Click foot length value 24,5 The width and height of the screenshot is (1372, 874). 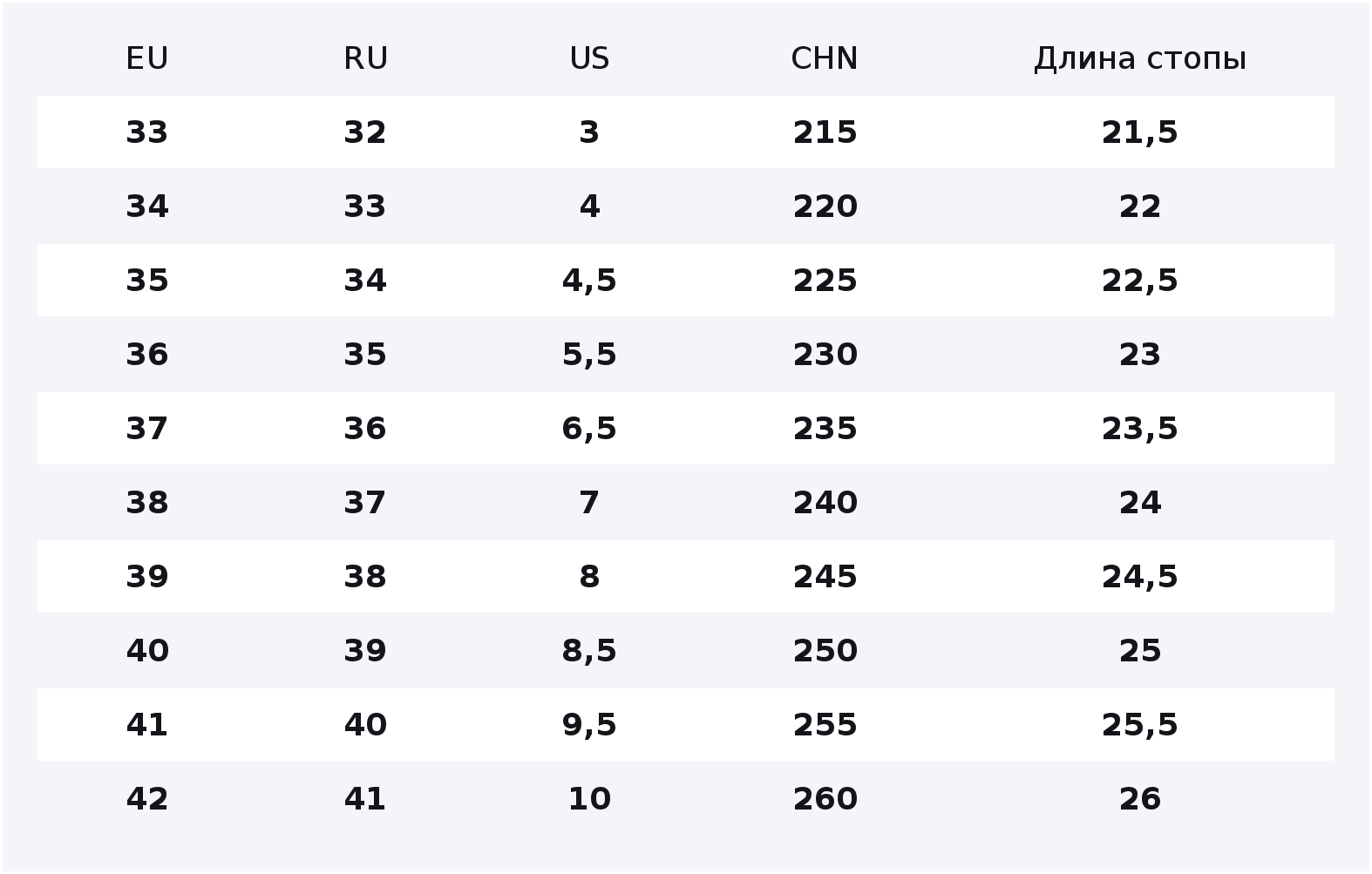coord(1140,577)
